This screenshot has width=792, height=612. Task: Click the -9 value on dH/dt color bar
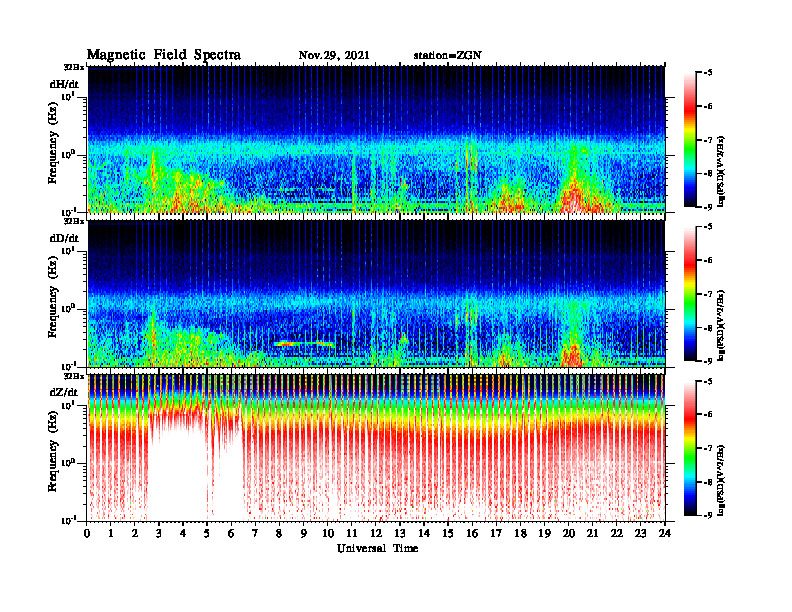click(708, 207)
